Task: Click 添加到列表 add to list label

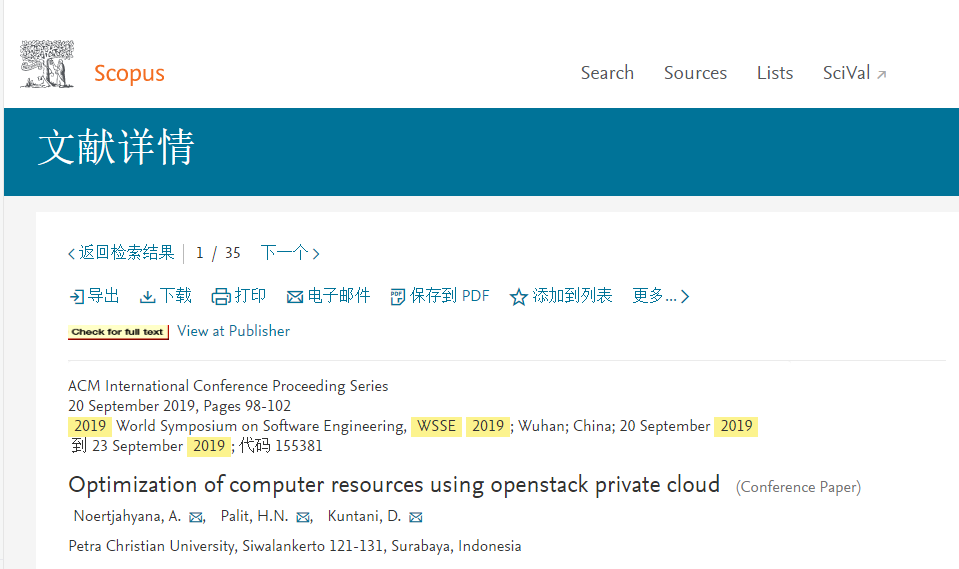Action: (572, 296)
